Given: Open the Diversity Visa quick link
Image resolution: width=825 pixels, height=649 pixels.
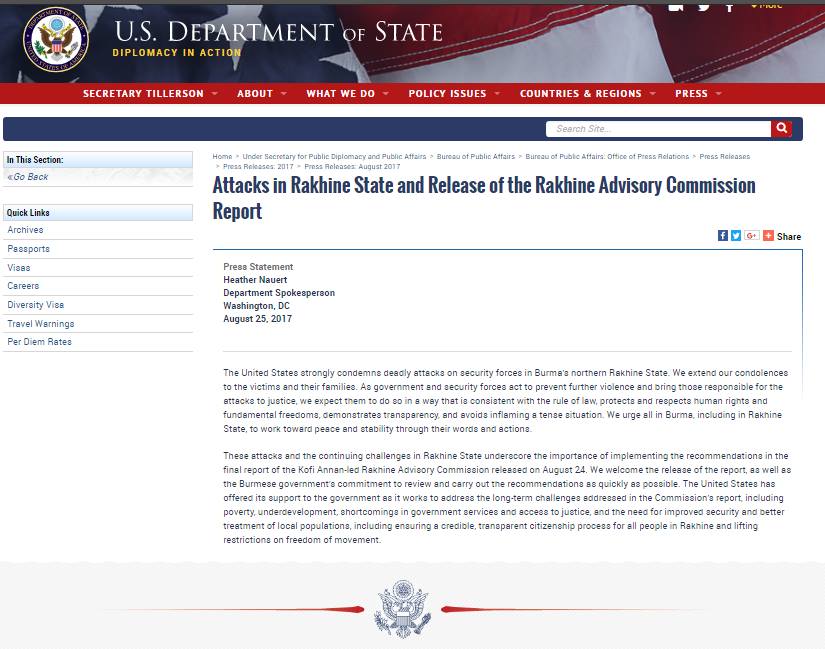Looking at the screenshot, I should (x=36, y=305).
